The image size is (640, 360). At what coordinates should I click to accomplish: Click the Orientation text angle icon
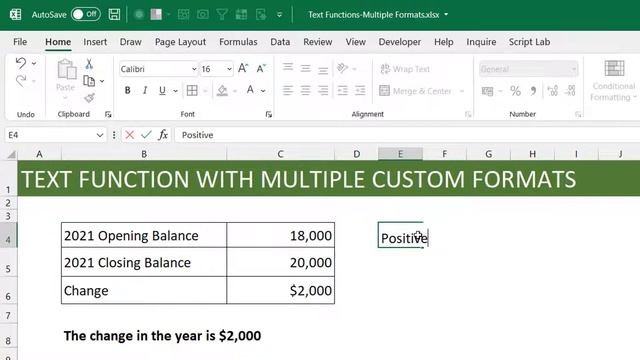click(x=342, y=68)
